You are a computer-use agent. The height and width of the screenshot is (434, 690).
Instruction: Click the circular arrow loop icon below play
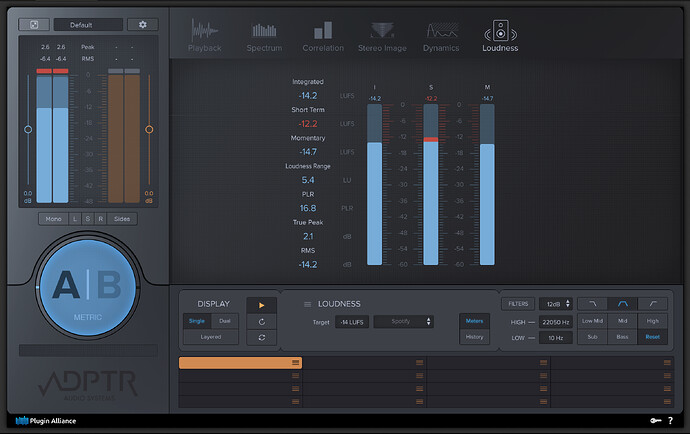coord(261,322)
